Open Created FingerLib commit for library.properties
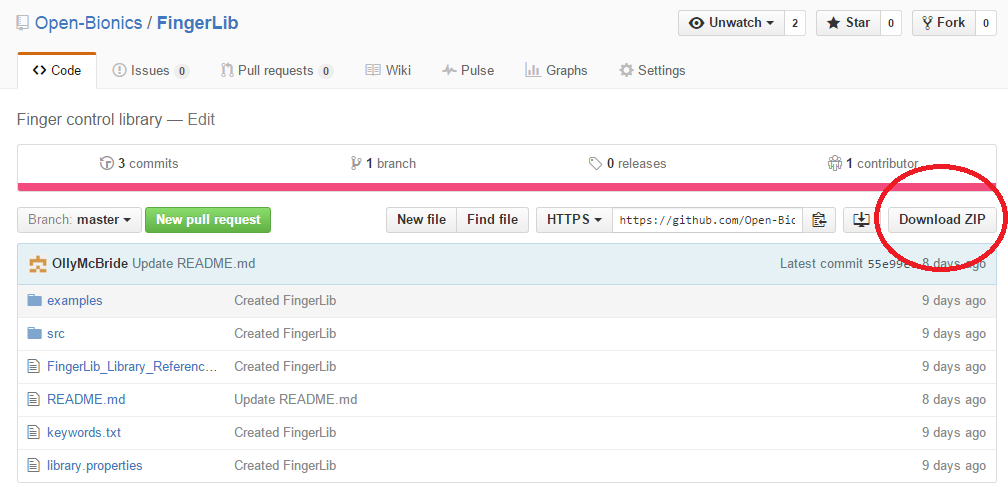The width and height of the screenshot is (1008, 487). pos(285,465)
